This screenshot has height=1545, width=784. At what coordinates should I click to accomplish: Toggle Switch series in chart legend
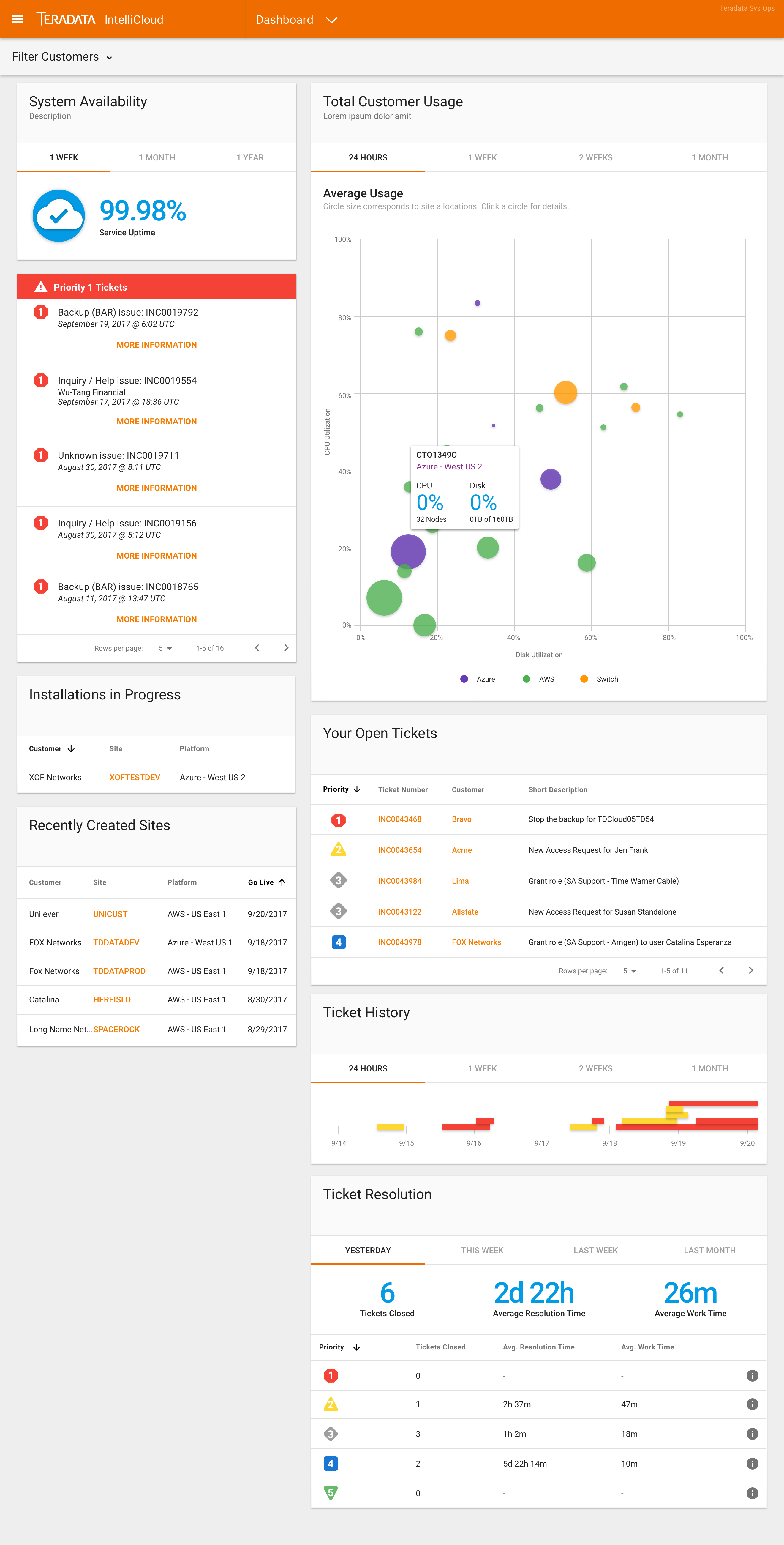click(x=599, y=679)
